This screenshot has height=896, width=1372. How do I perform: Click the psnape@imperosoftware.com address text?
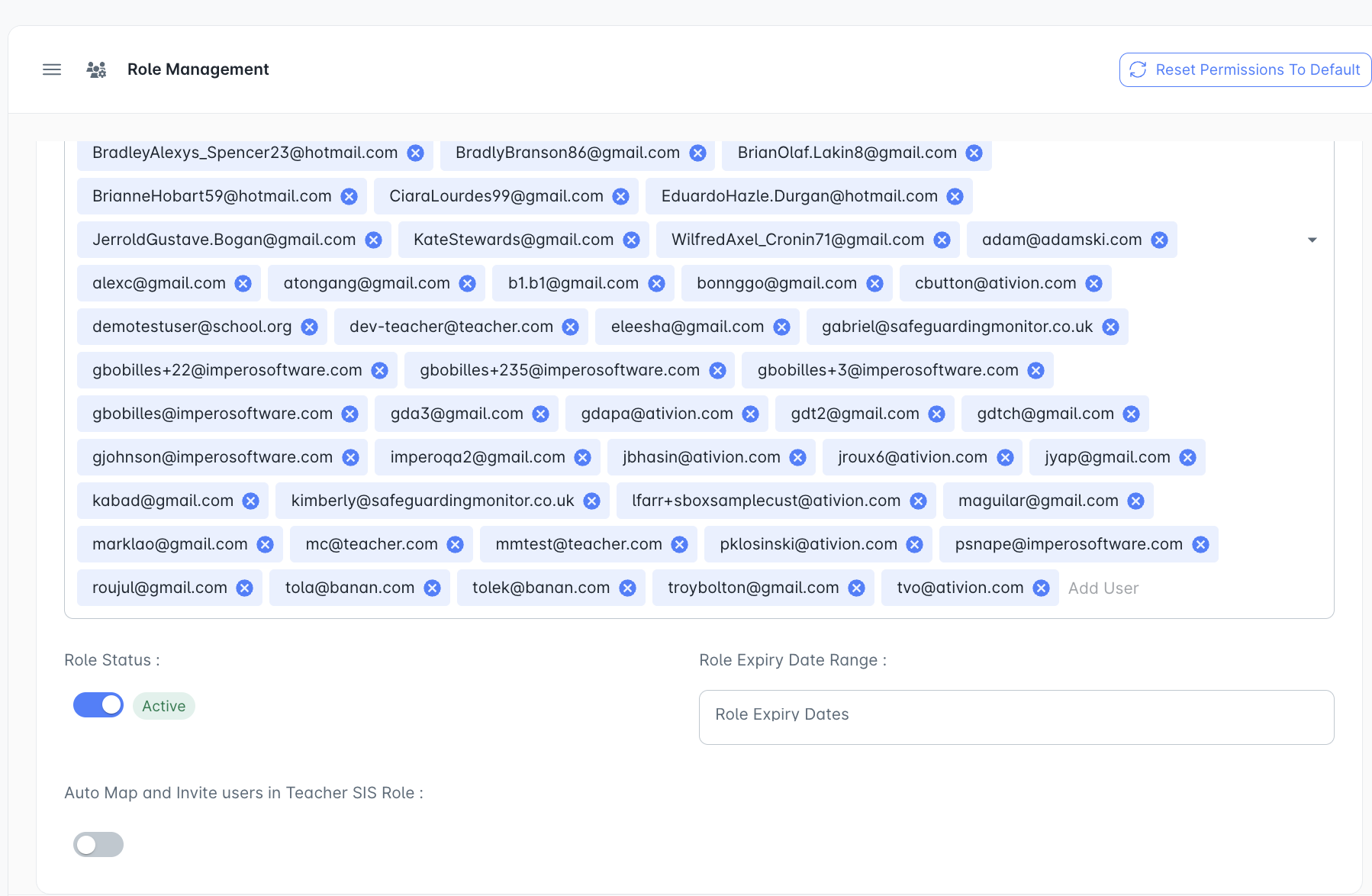point(1069,545)
